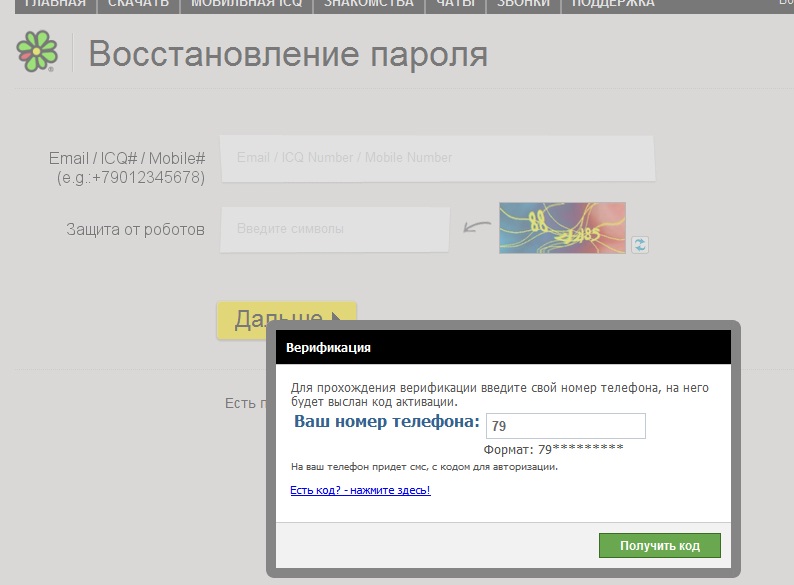Click the ICQ flower logo
794x585 pixels.
[38, 52]
